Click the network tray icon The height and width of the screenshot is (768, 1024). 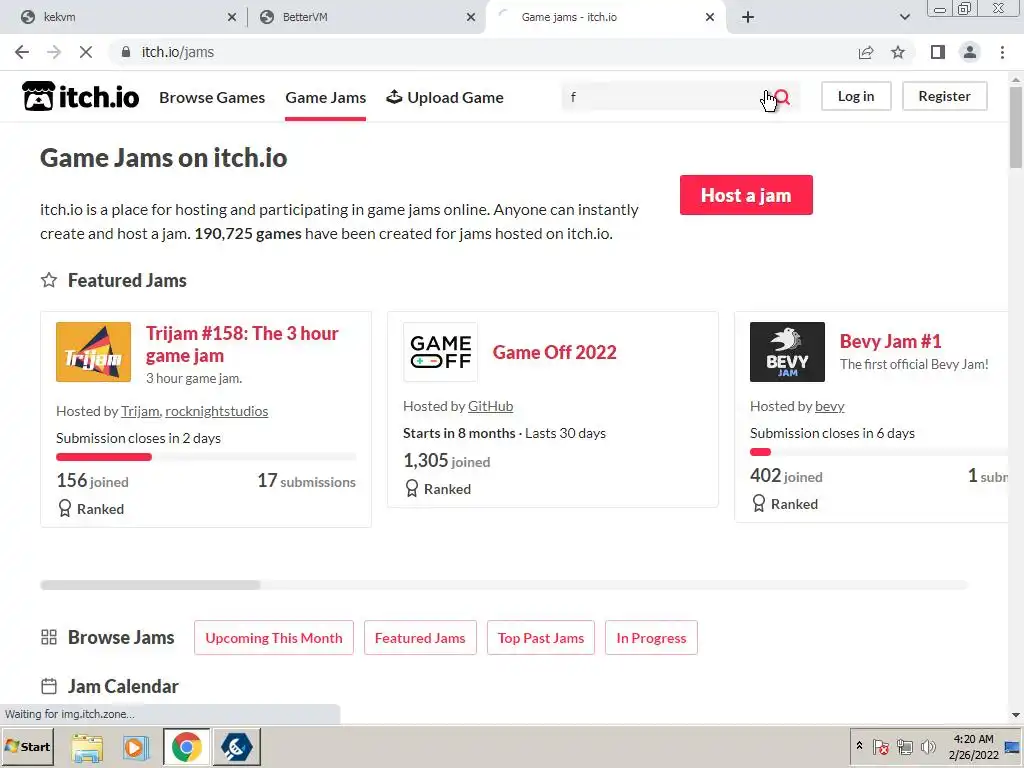tap(904, 747)
